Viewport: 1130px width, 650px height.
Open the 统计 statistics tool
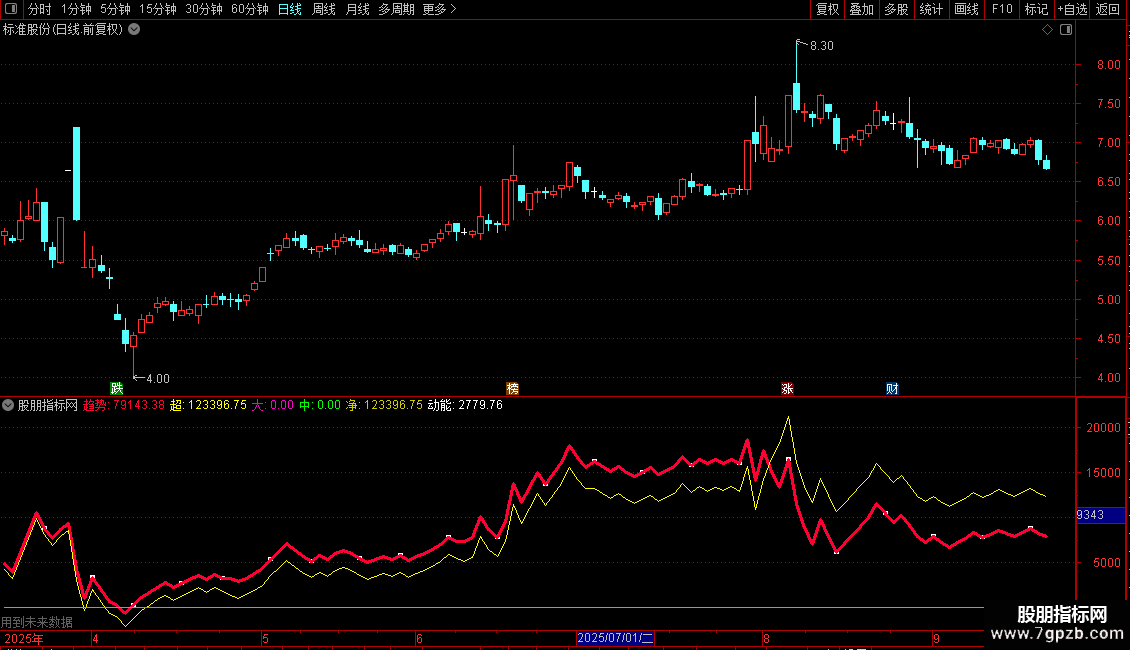[x=931, y=9]
